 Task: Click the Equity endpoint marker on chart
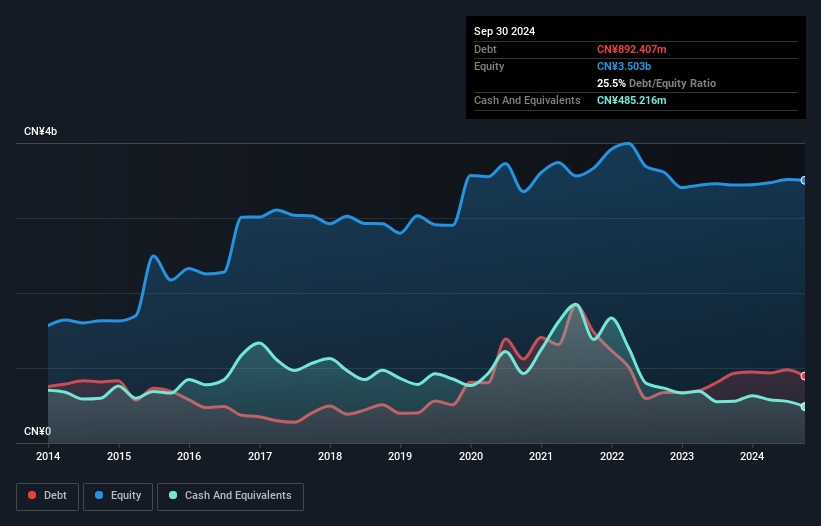click(x=804, y=181)
